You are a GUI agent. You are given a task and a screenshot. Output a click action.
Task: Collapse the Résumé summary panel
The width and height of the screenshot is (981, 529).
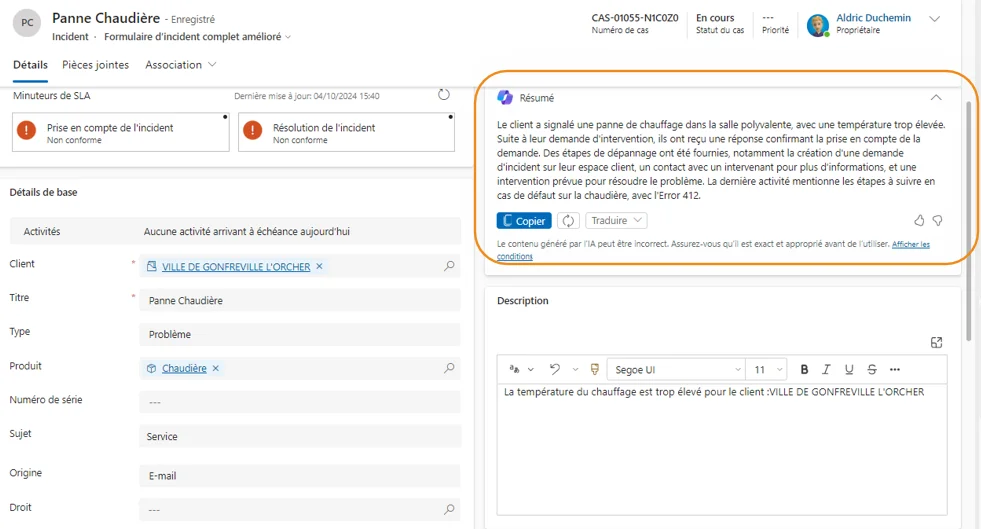click(x=936, y=98)
